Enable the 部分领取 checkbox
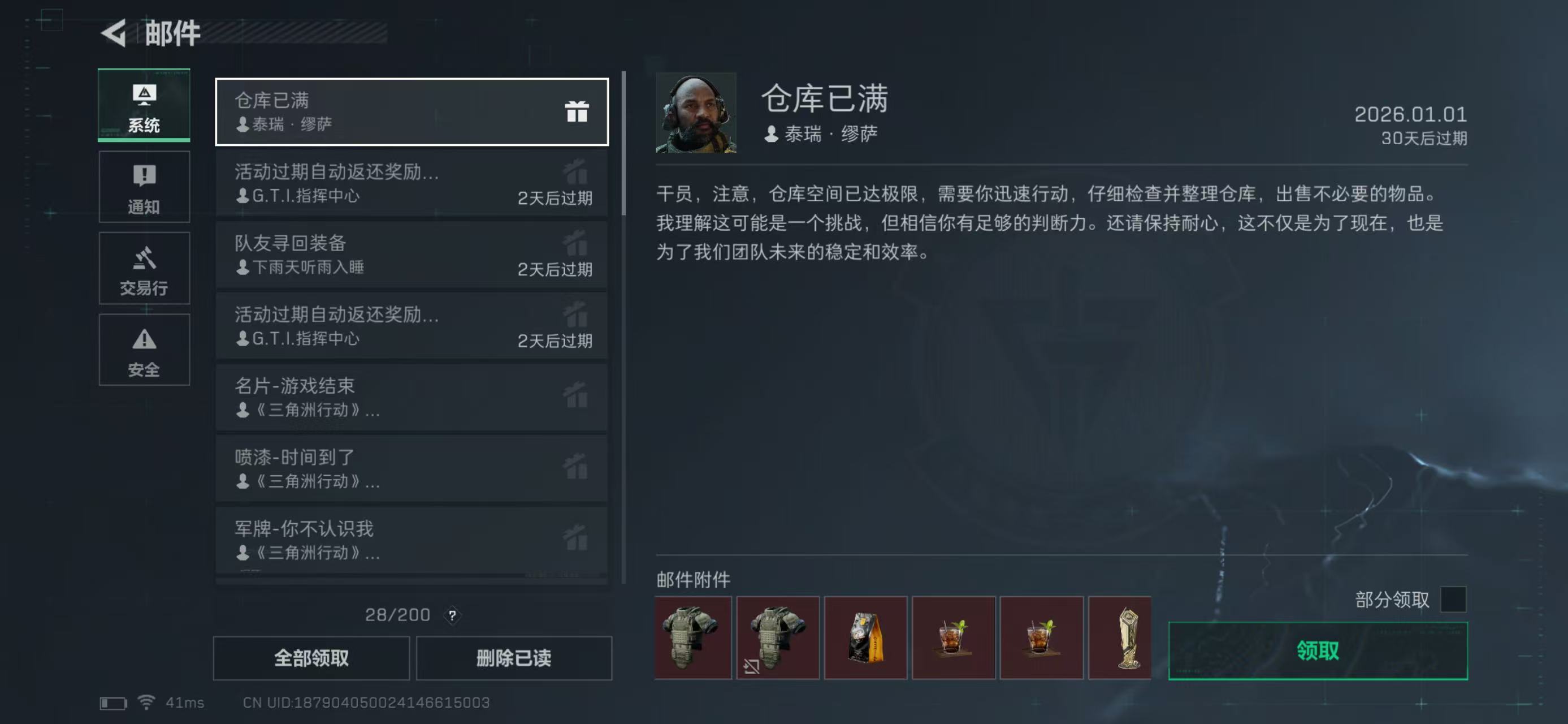Screen dimensions: 1568x724 pos(1453,599)
